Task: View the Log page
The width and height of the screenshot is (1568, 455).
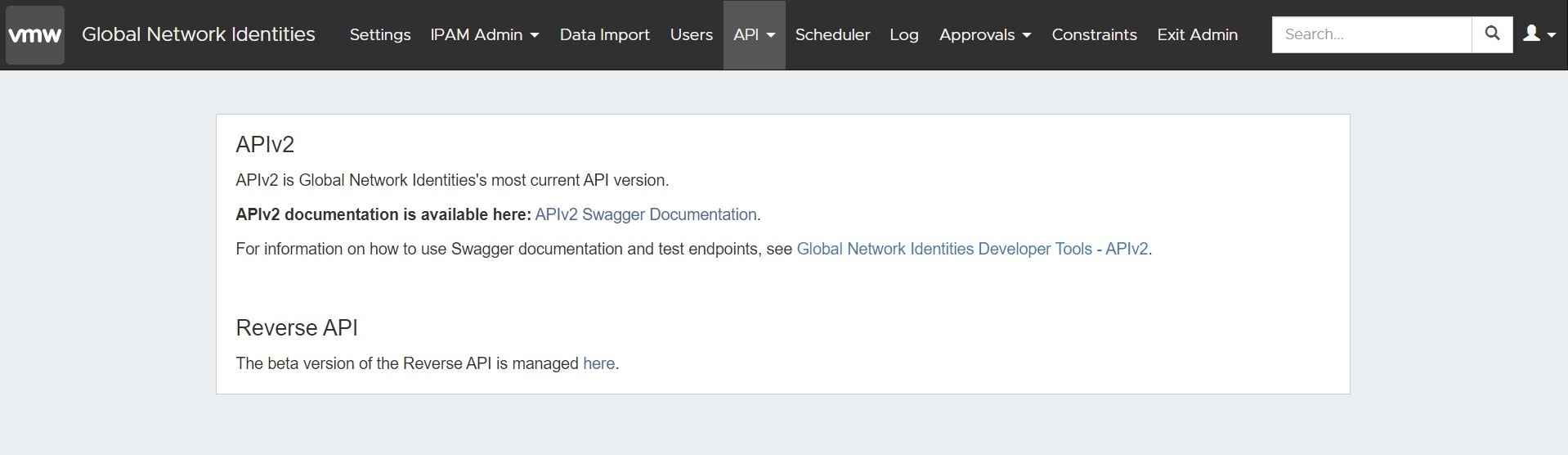Action: click(904, 34)
